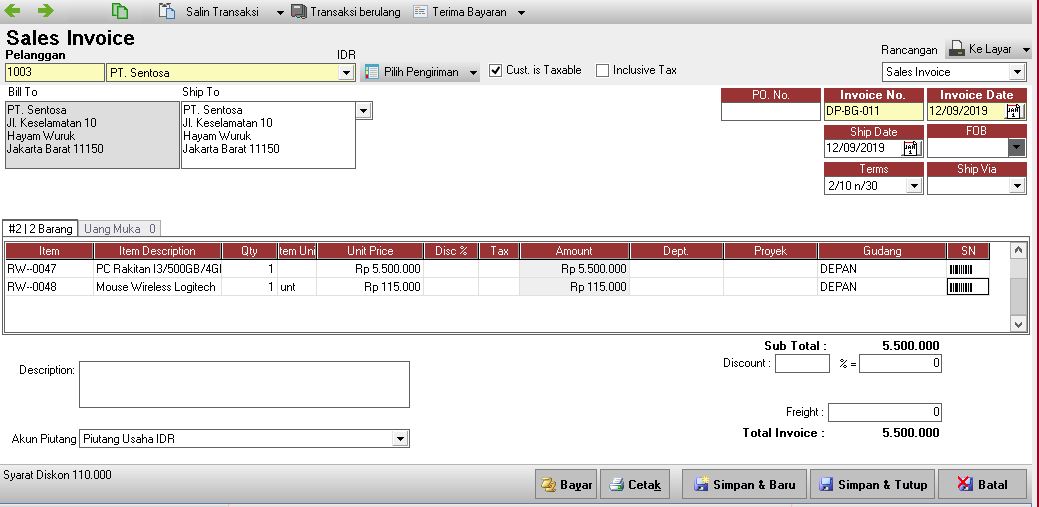Screen dimensions: 1039x507
Task: Click the unit price Rp 115.000 cell
Action: (370, 287)
